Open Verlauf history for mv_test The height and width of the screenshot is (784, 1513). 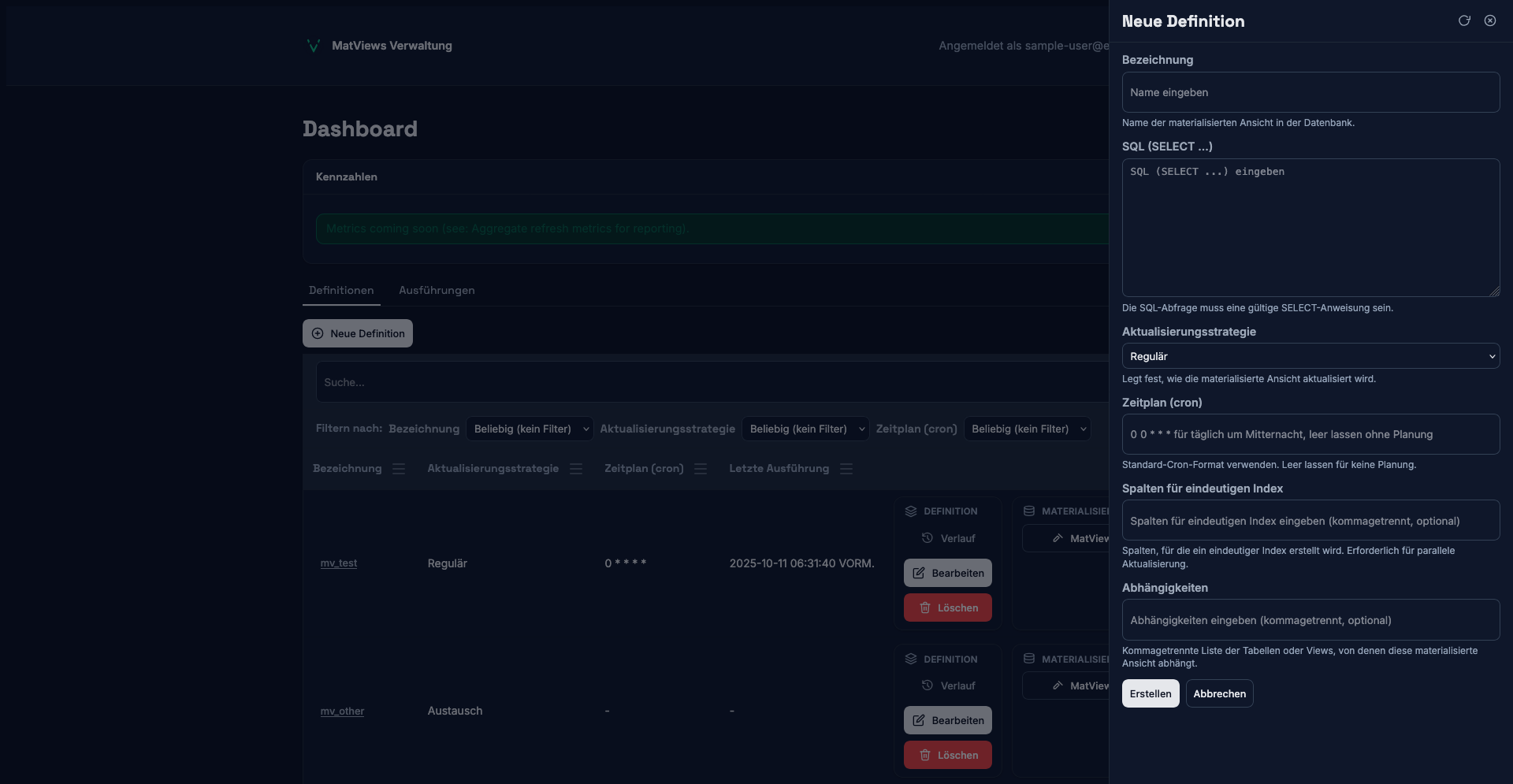948,538
